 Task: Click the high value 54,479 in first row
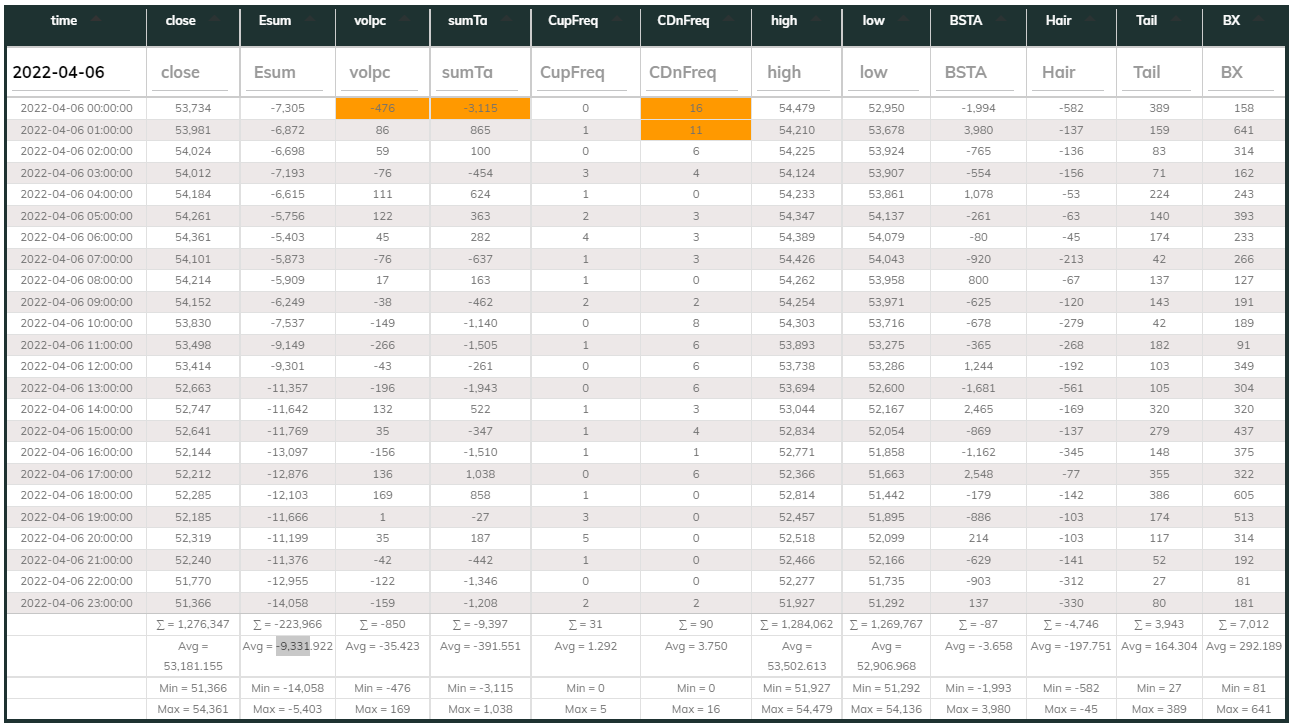tap(797, 108)
